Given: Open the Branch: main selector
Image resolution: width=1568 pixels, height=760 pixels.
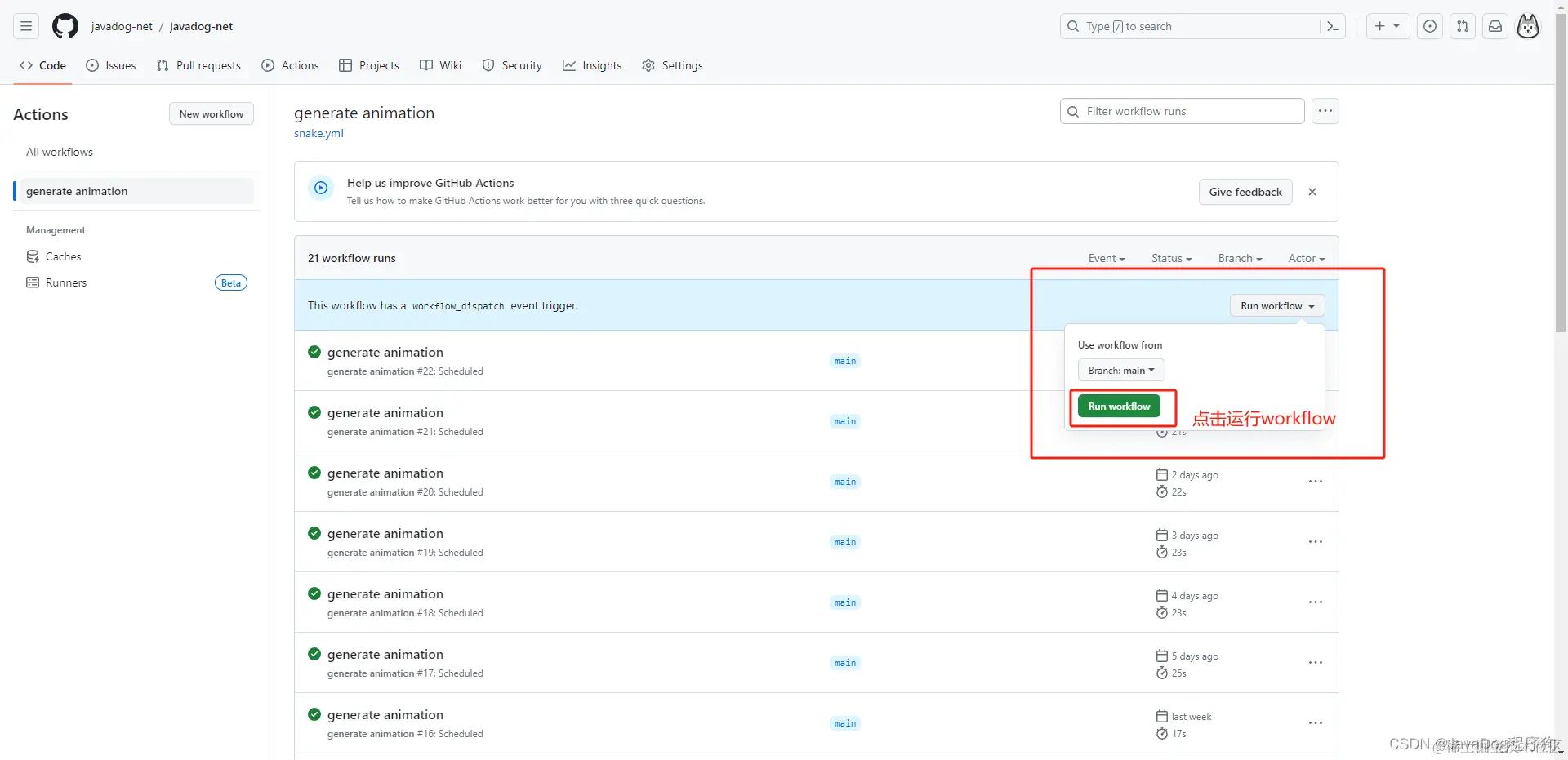Looking at the screenshot, I should coord(1121,371).
